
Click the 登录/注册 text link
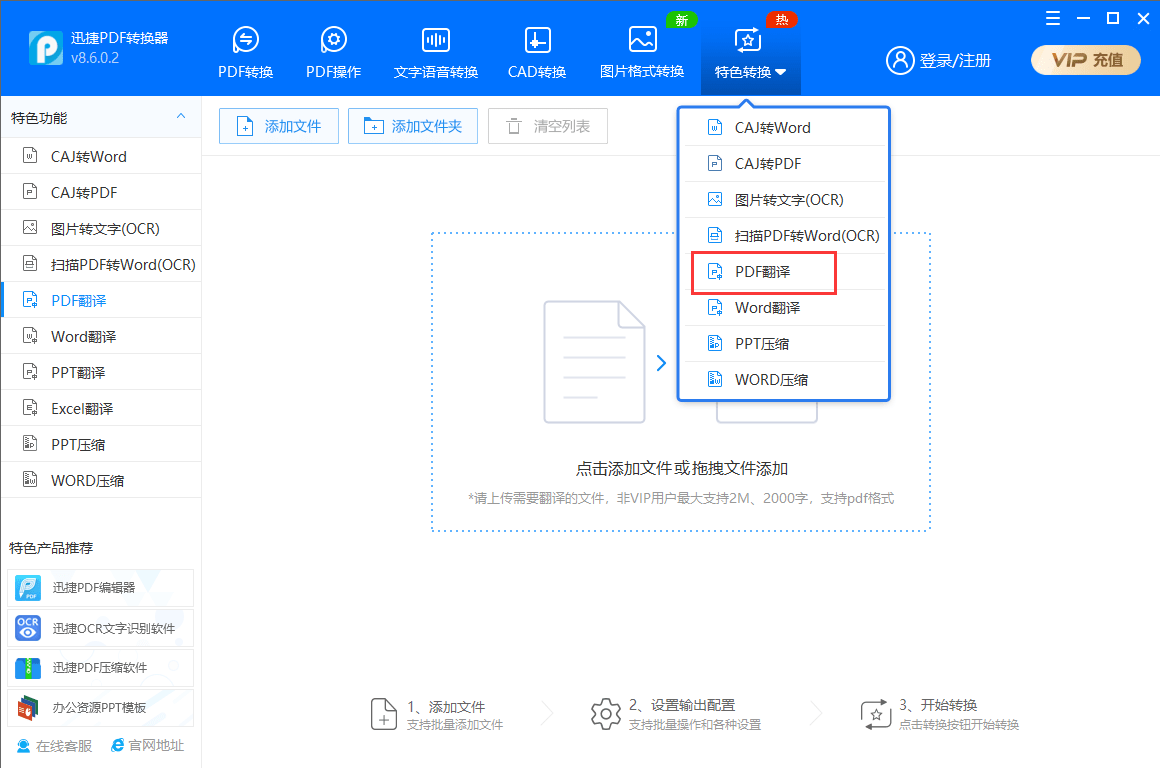[955, 61]
